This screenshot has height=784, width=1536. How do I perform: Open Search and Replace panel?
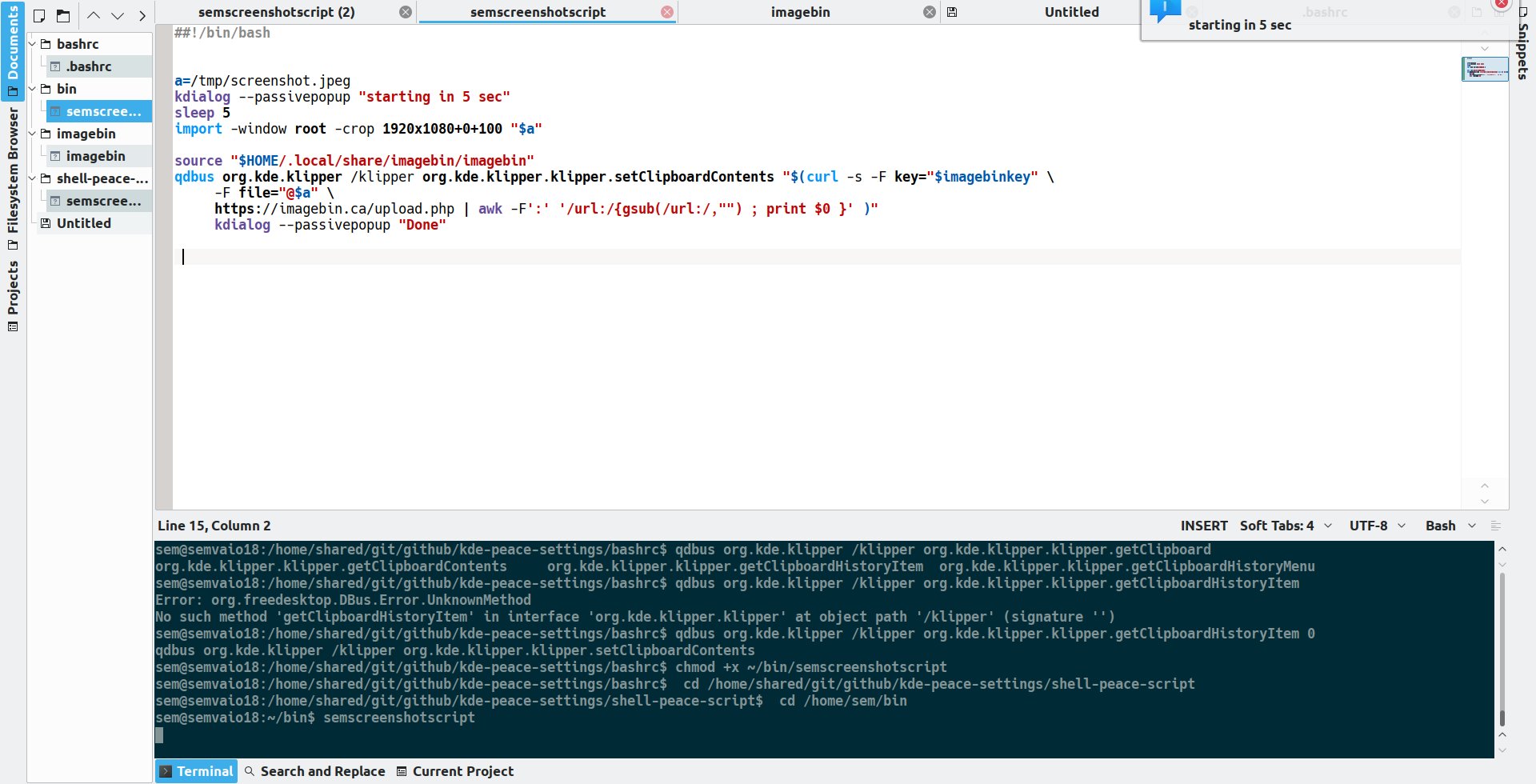coord(314,771)
